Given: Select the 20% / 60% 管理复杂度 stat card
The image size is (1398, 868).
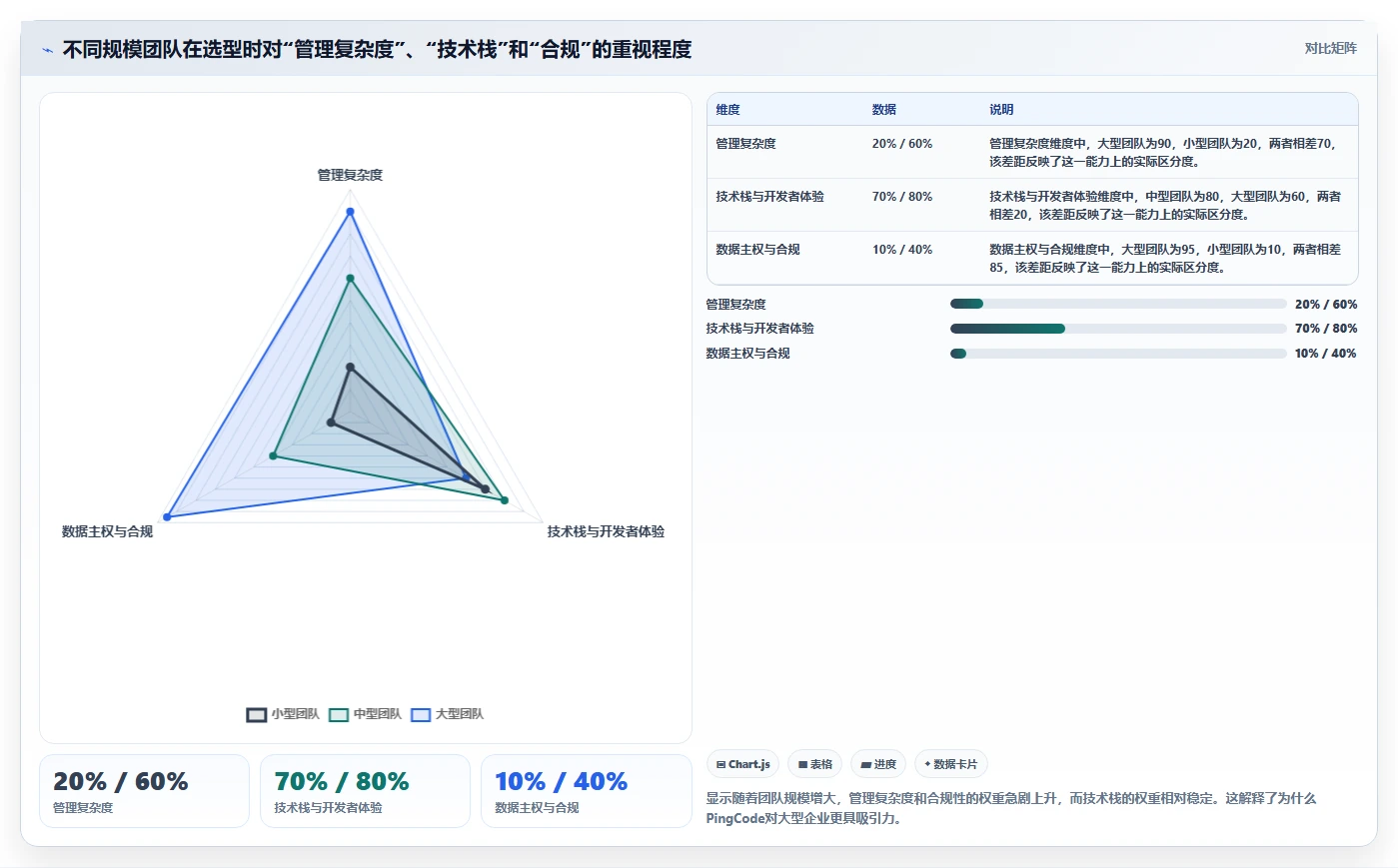Looking at the screenshot, I should [144, 791].
